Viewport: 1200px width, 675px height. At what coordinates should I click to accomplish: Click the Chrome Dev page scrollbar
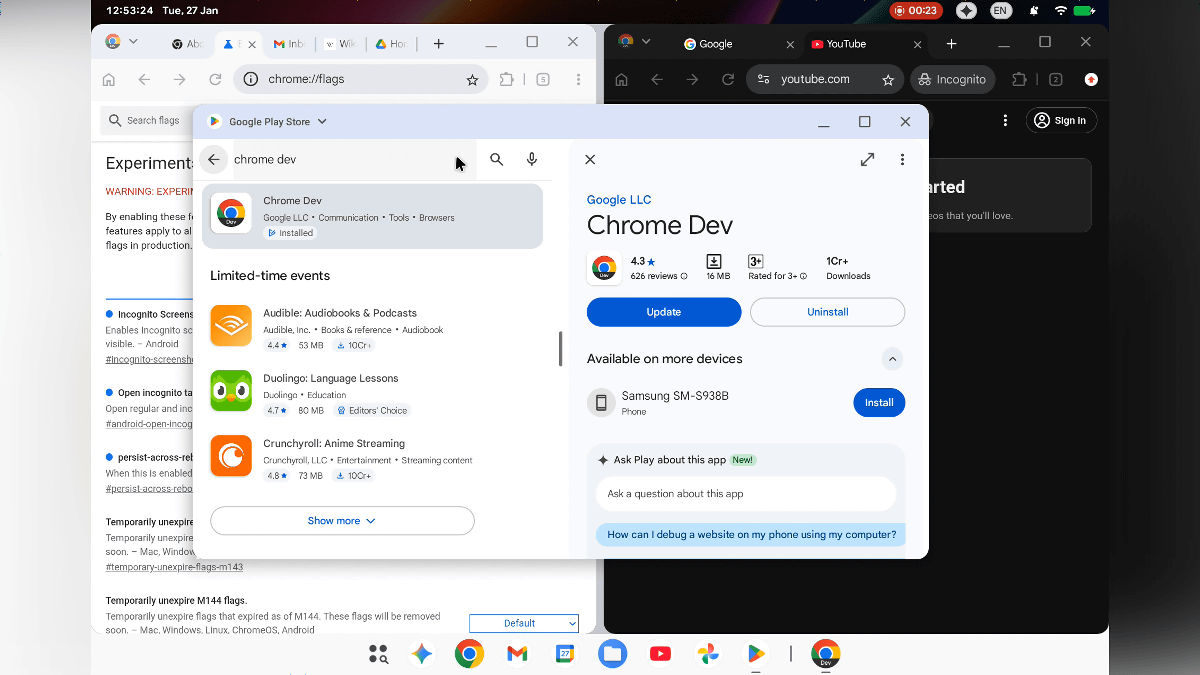pos(559,349)
